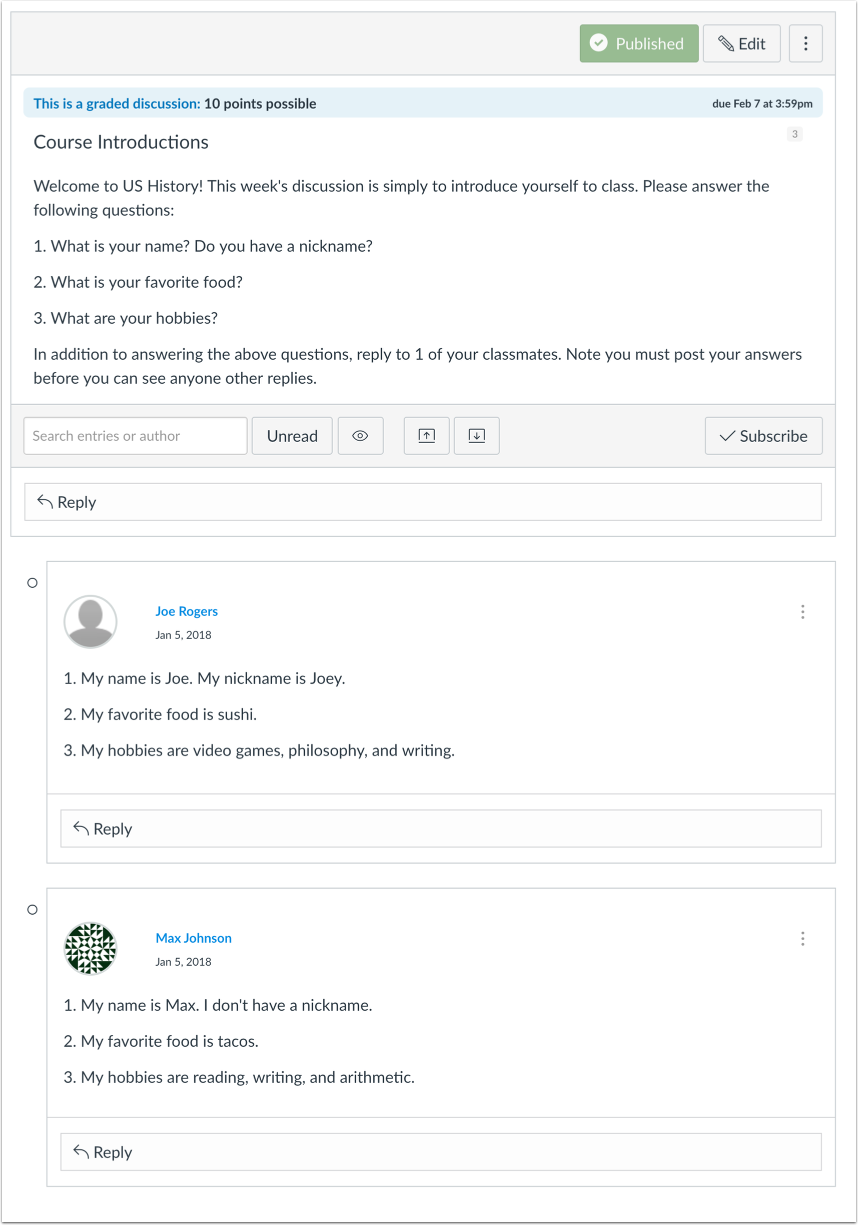Expand all replies with the down-arrow icon
Viewport: 858px width, 1225px height.
click(x=477, y=436)
